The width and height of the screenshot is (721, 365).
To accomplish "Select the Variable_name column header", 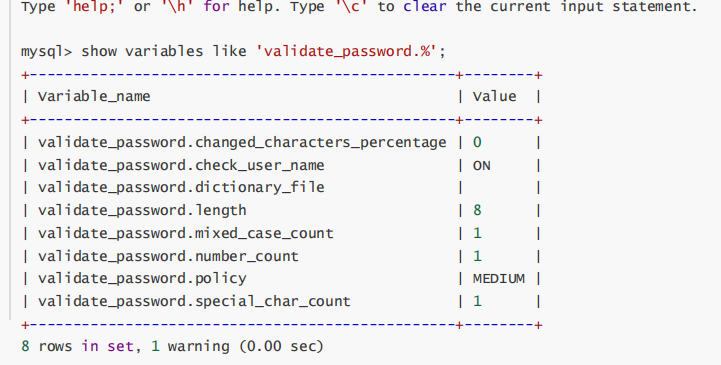I will [94, 97].
